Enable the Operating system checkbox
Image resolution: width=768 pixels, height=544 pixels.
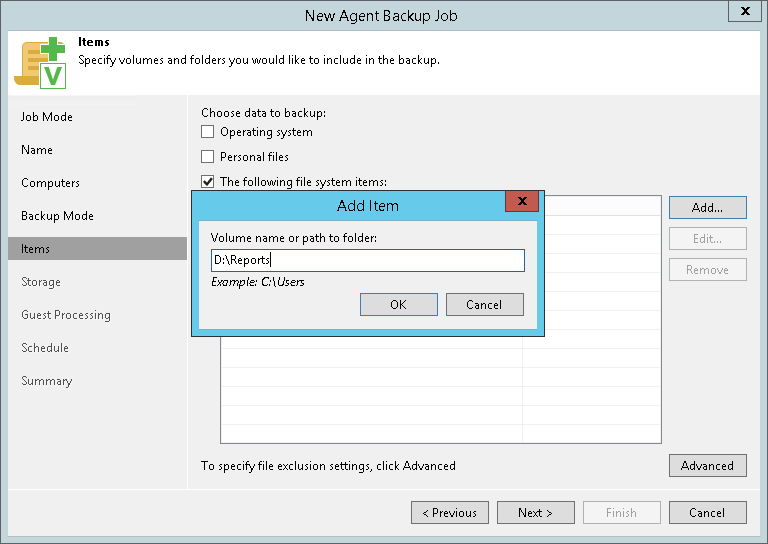tap(208, 132)
